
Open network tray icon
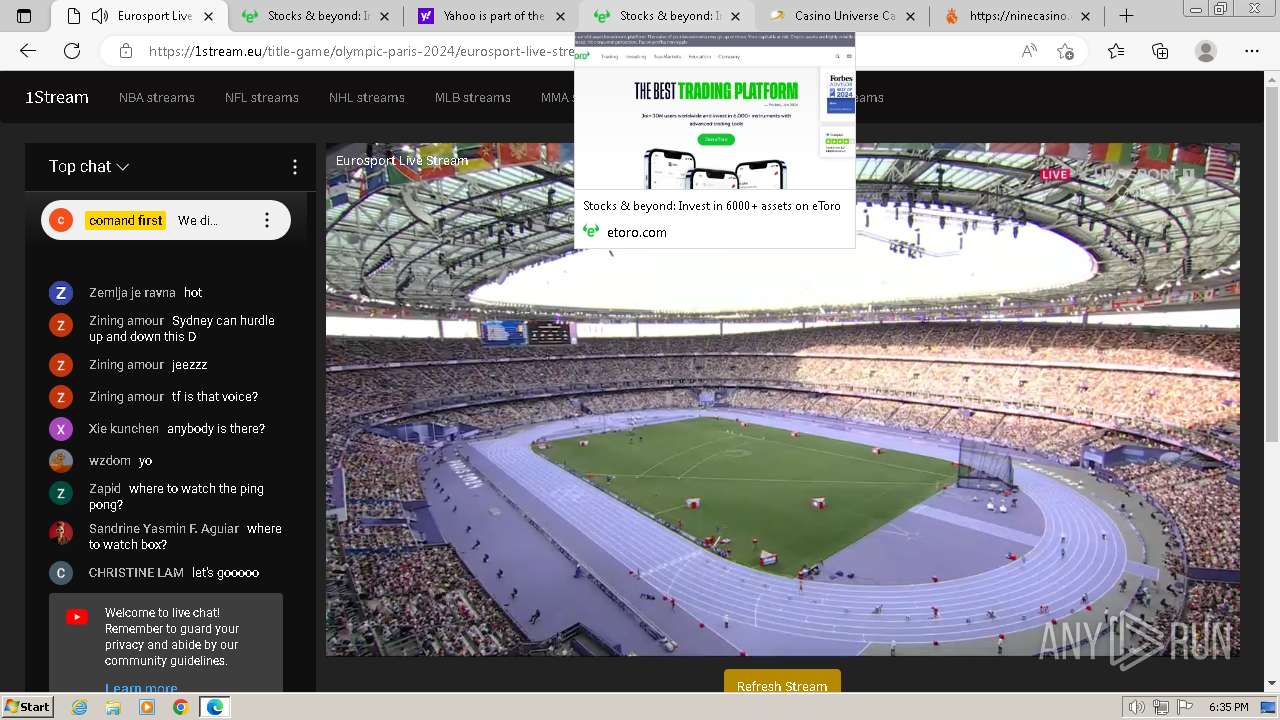[1159, 707]
